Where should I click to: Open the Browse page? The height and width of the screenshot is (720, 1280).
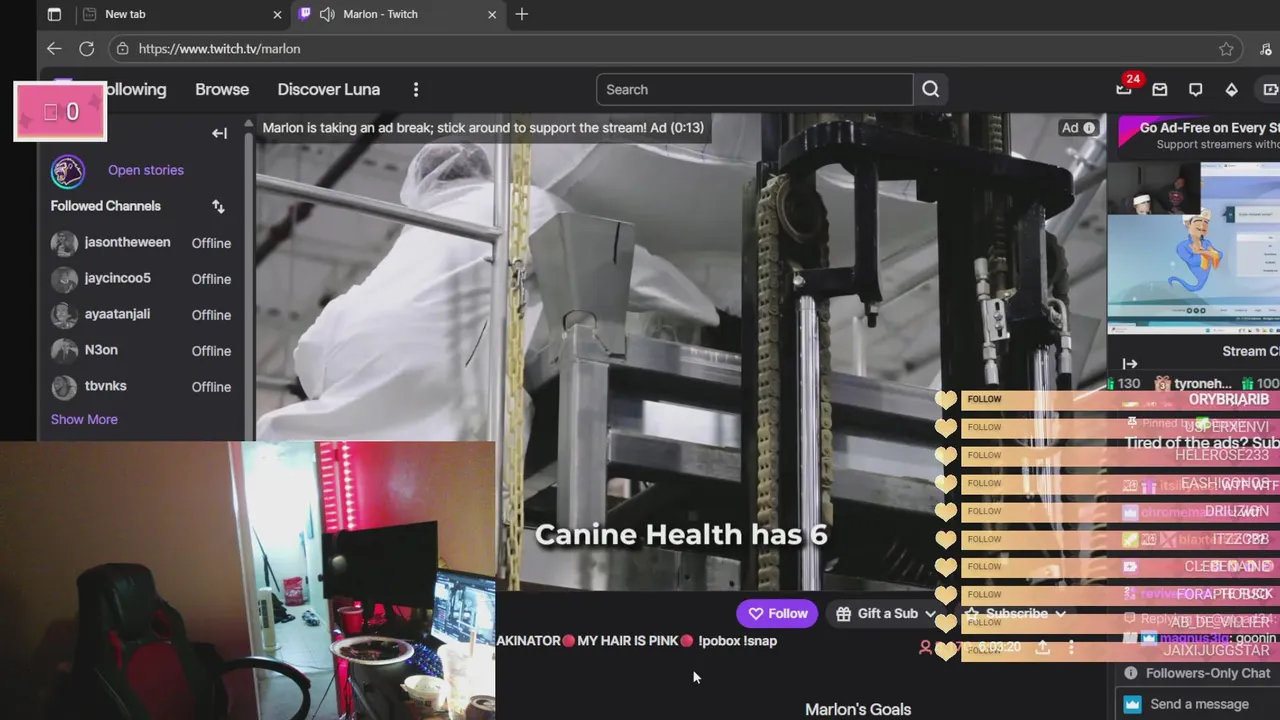click(x=222, y=89)
